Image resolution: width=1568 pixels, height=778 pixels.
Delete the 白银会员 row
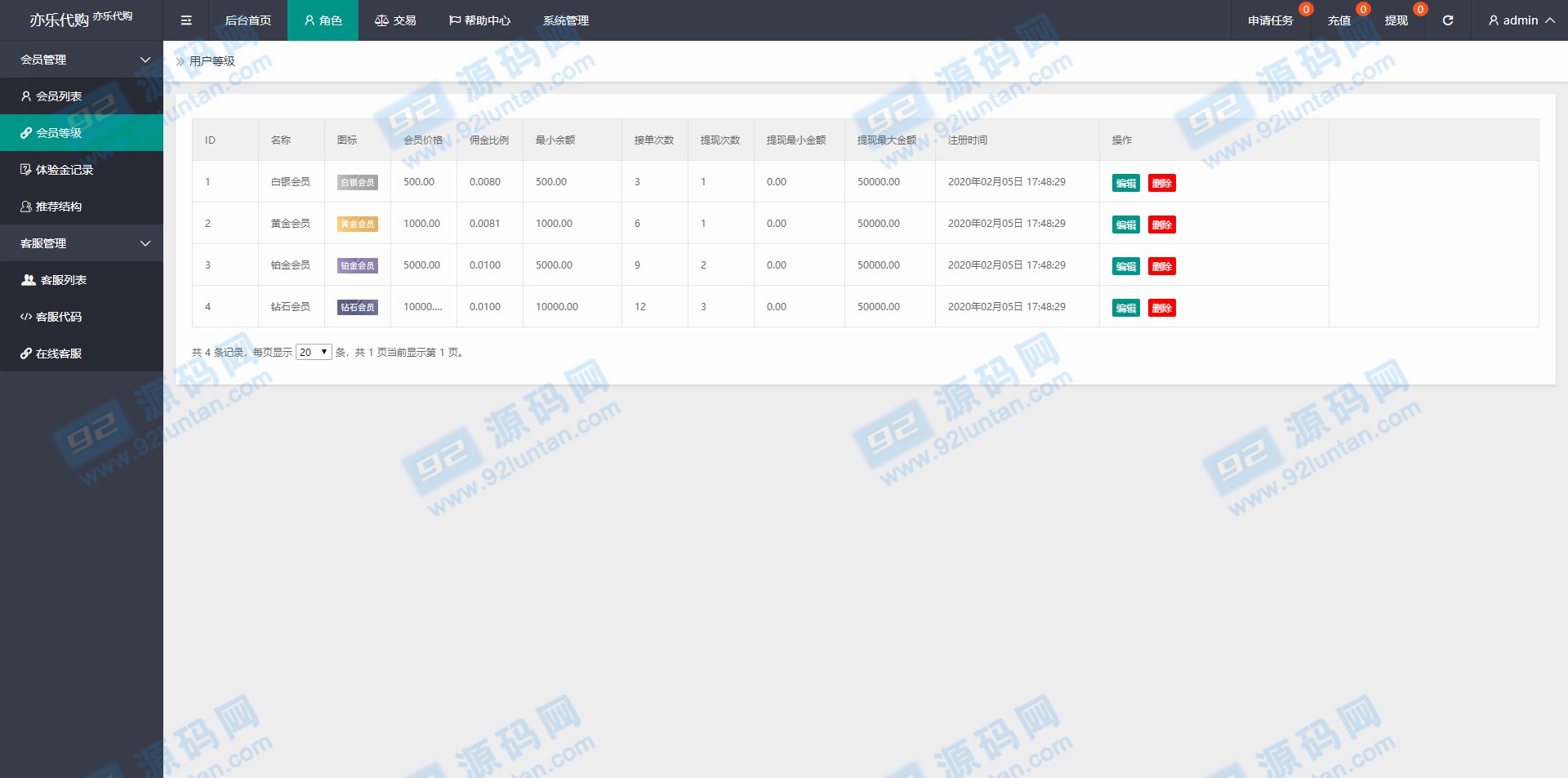pos(1162,183)
